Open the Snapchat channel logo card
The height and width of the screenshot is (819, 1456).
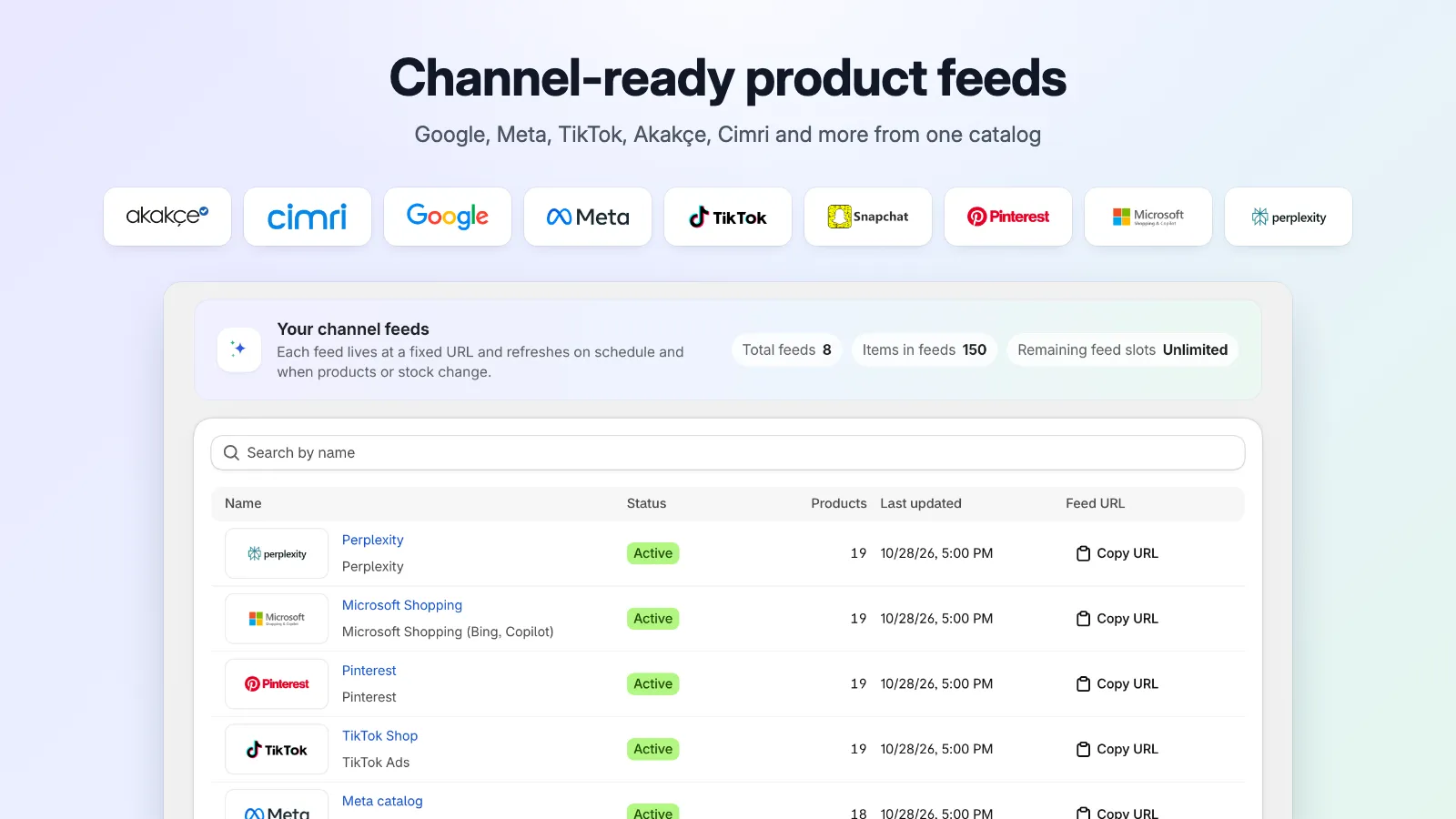click(x=868, y=217)
